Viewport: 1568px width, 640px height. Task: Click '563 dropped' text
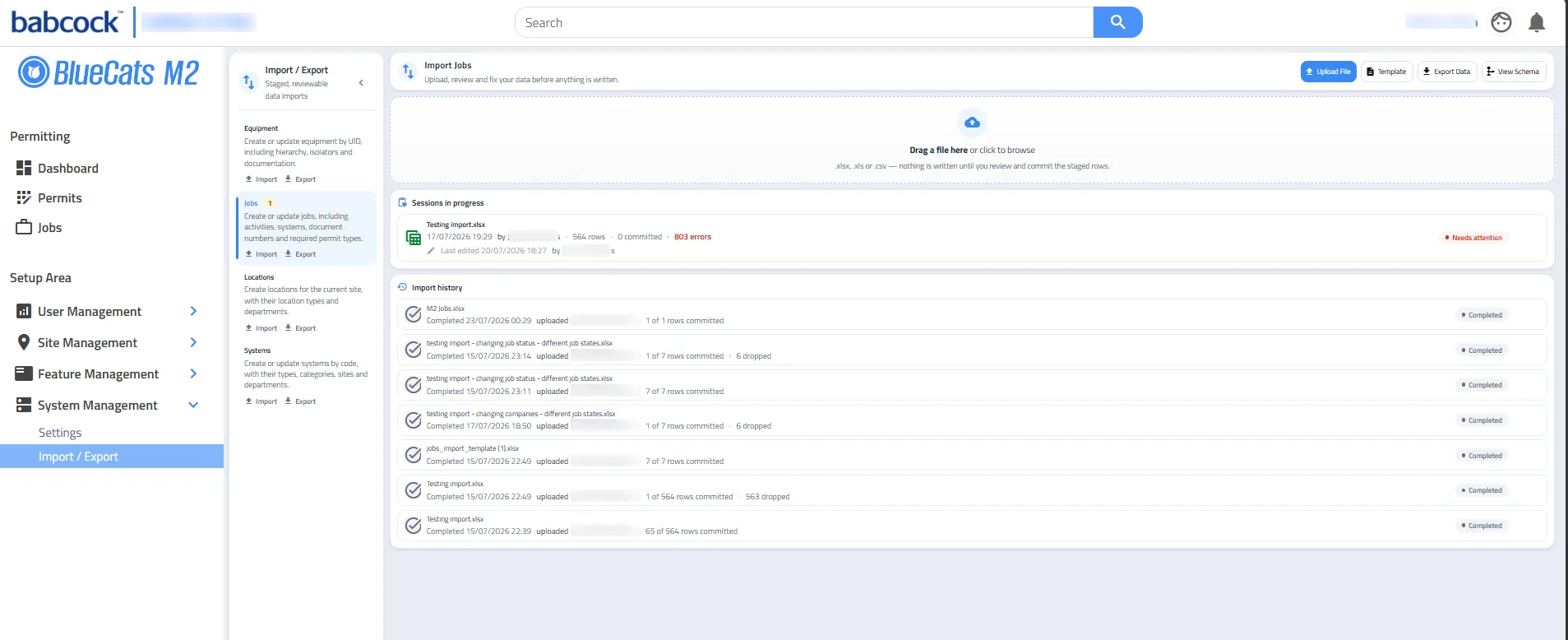(x=767, y=497)
